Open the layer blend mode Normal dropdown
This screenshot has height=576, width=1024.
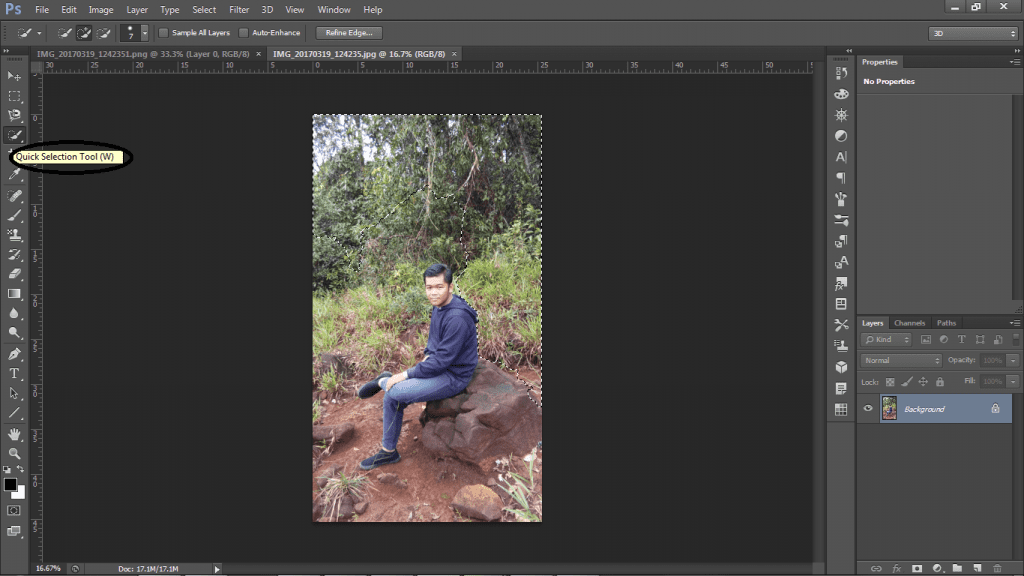902,360
